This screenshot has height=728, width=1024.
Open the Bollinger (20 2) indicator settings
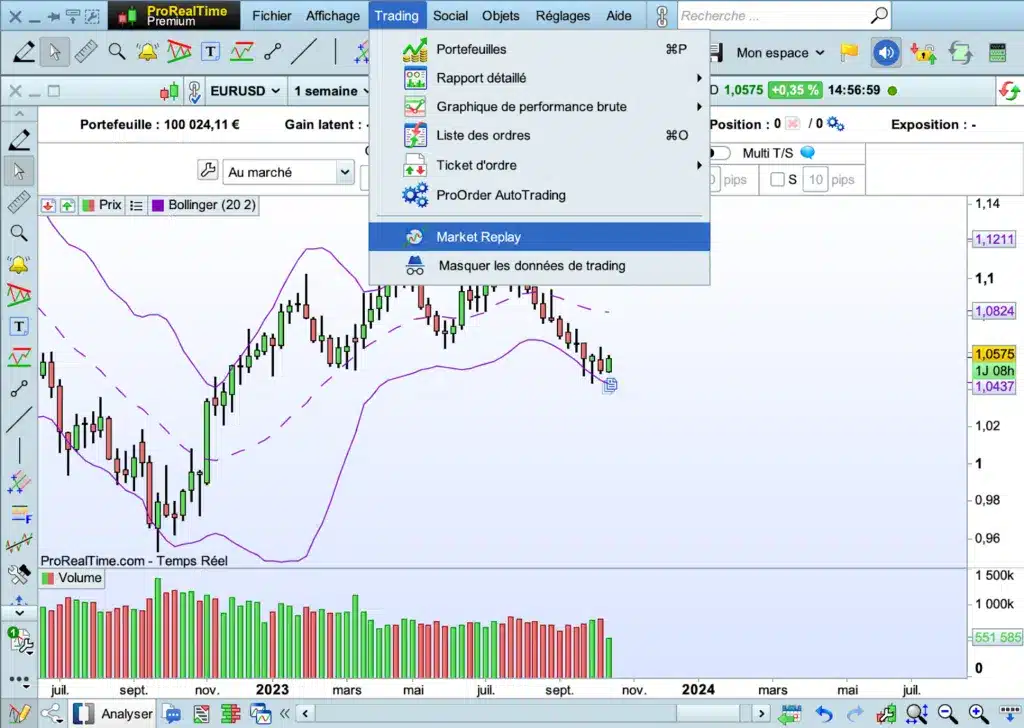pos(210,205)
